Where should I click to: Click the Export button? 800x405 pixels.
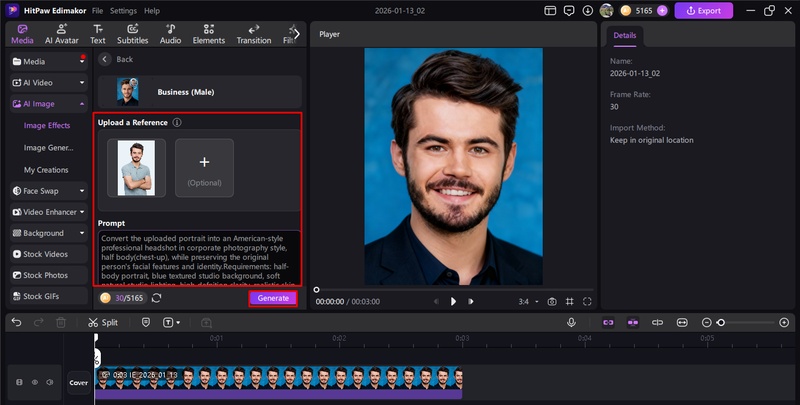(x=704, y=11)
